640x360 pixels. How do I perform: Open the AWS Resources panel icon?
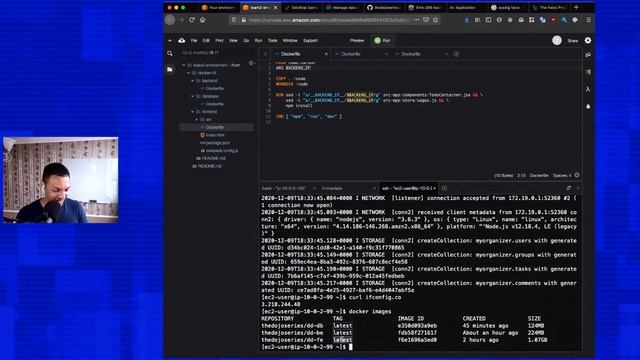[x=588, y=89]
